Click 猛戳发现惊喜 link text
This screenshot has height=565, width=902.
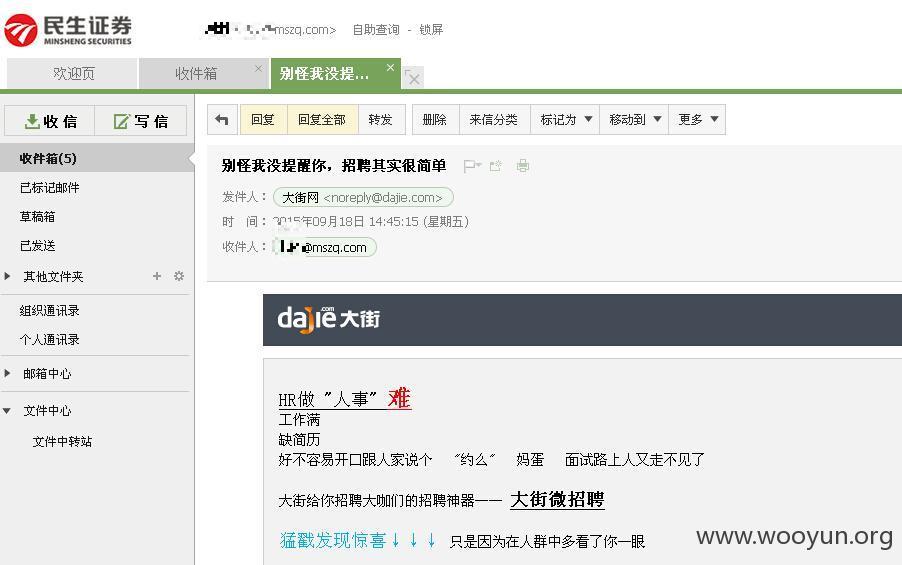333,540
